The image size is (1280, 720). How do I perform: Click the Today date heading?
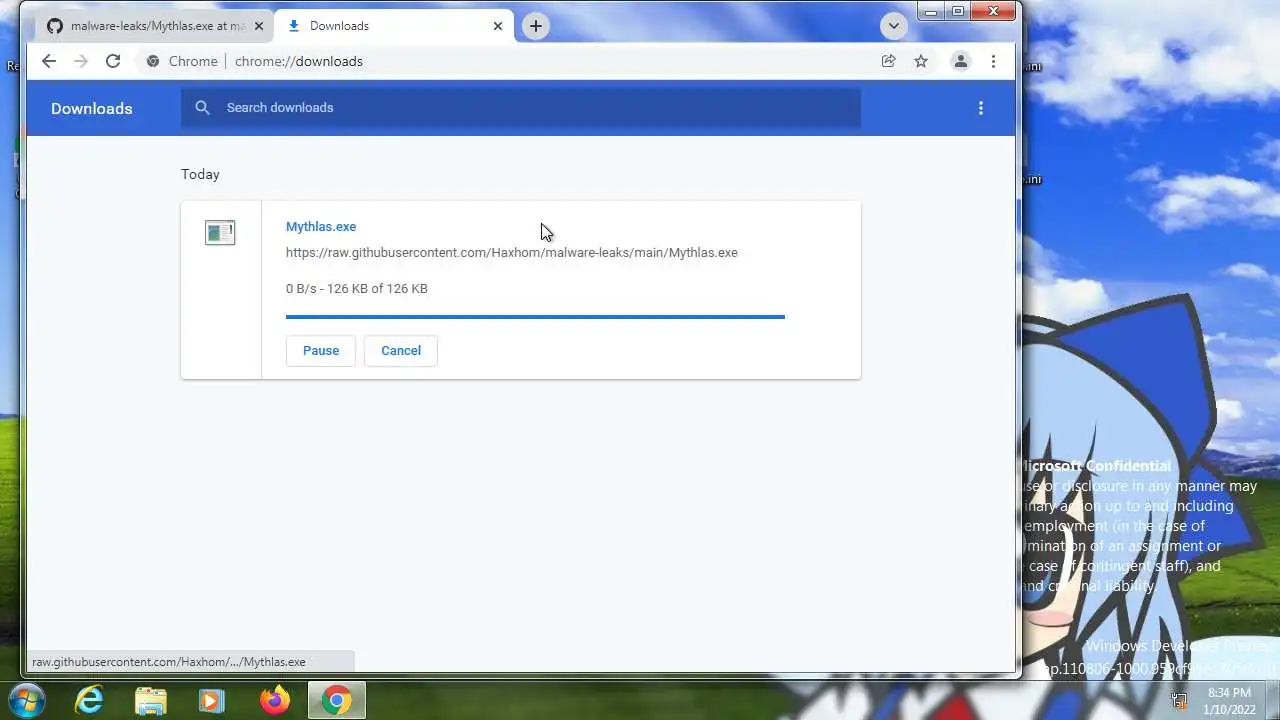tap(200, 174)
